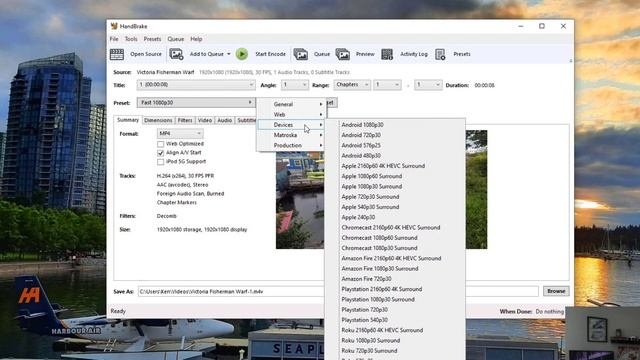The width and height of the screenshot is (640, 360).
Task: Switch to the Dimensions tab
Action: 158,120
